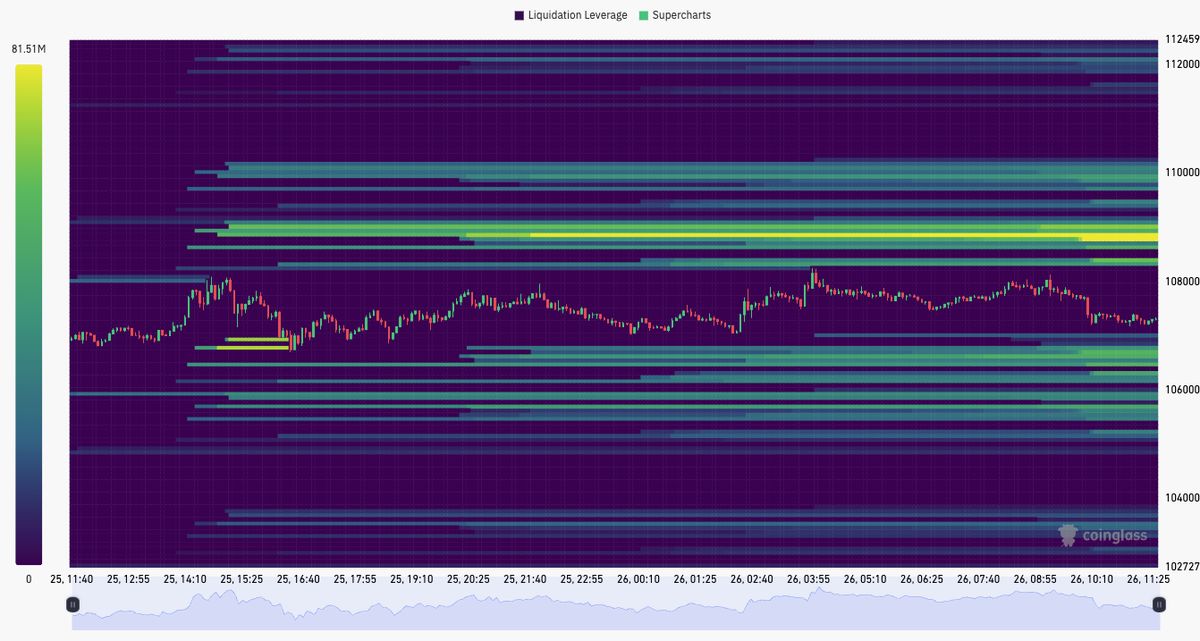
Task: Click the mini price overview area chart
Action: pyautogui.click(x=616, y=609)
